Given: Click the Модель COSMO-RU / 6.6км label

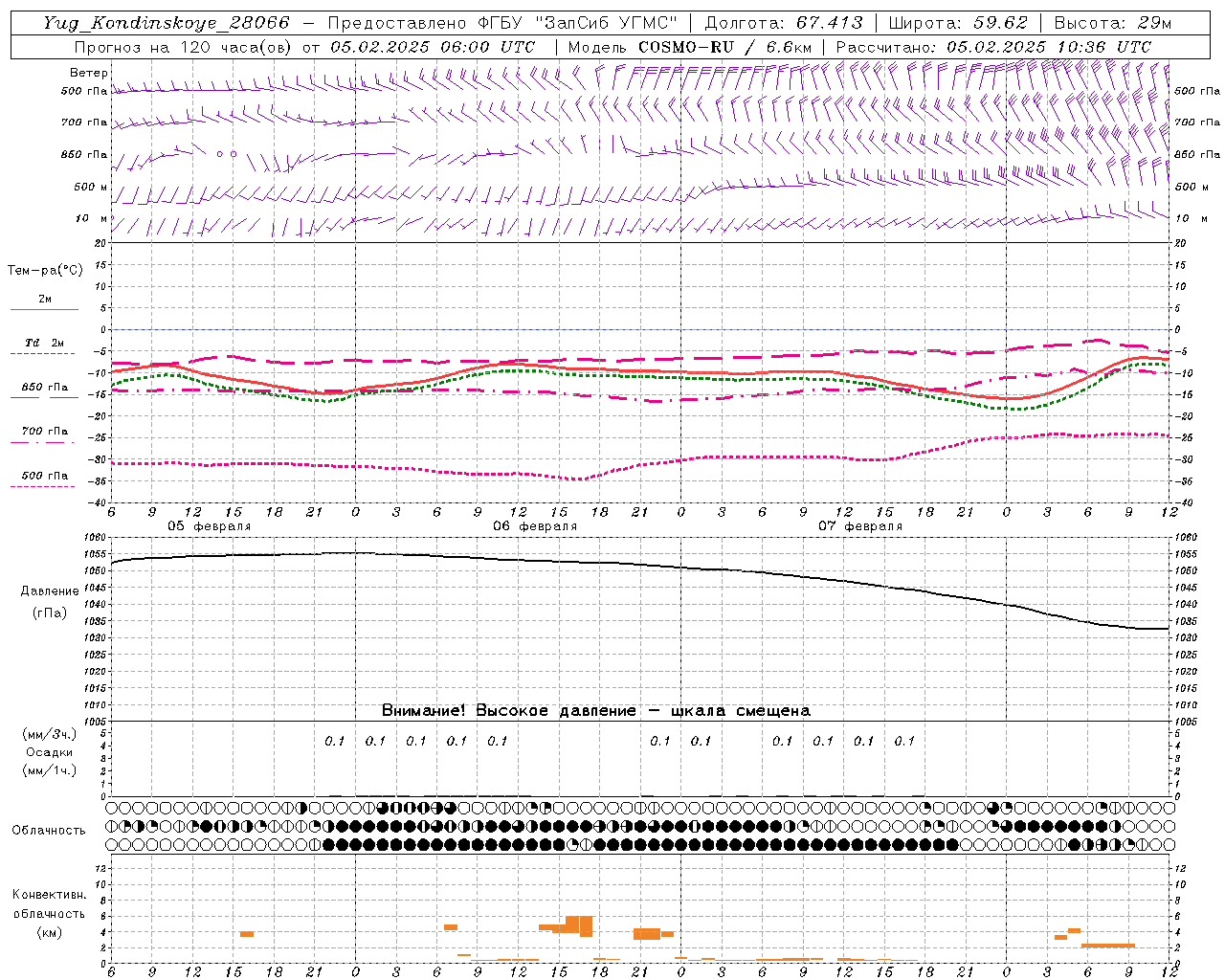Looking at the screenshot, I should click(x=689, y=47).
